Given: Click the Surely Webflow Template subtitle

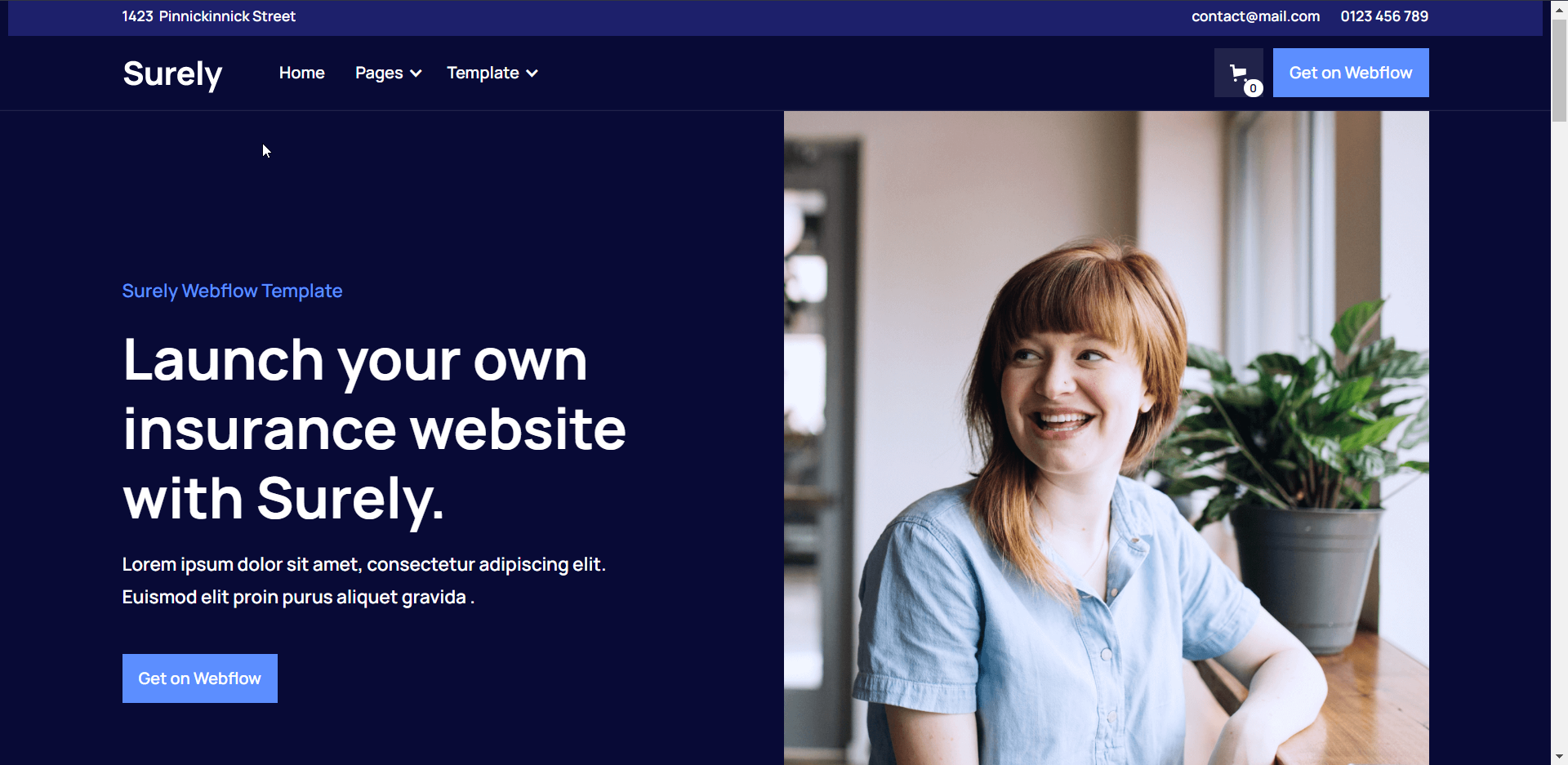Looking at the screenshot, I should click(x=232, y=291).
